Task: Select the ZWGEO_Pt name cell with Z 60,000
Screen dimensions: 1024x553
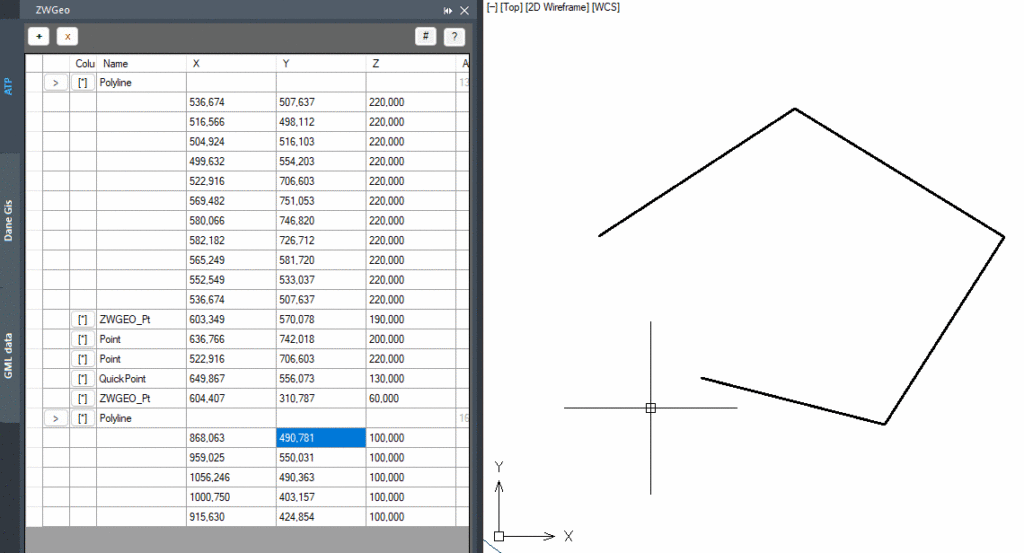Action: (x=141, y=398)
